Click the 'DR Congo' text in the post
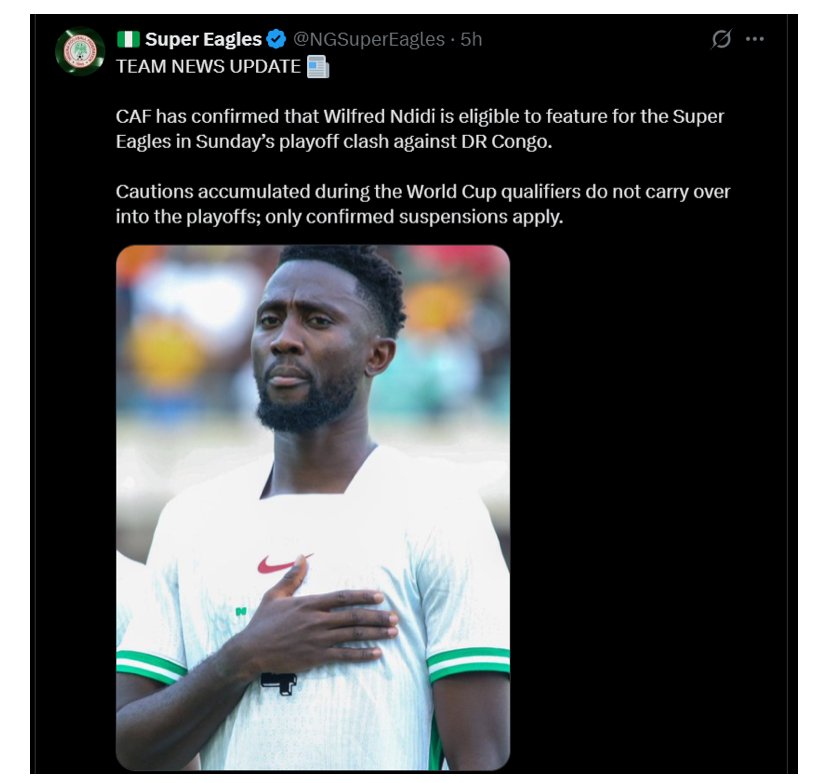 tap(514, 142)
